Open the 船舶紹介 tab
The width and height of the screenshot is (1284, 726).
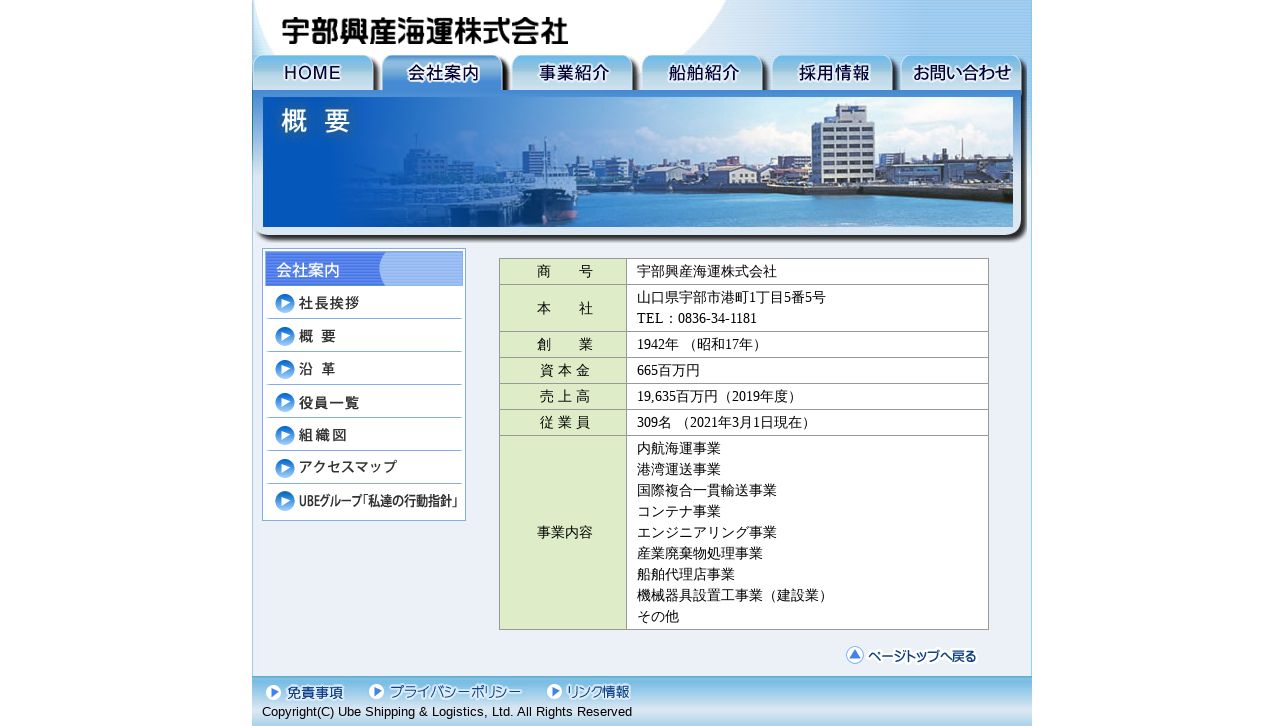click(x=703, y=73)
